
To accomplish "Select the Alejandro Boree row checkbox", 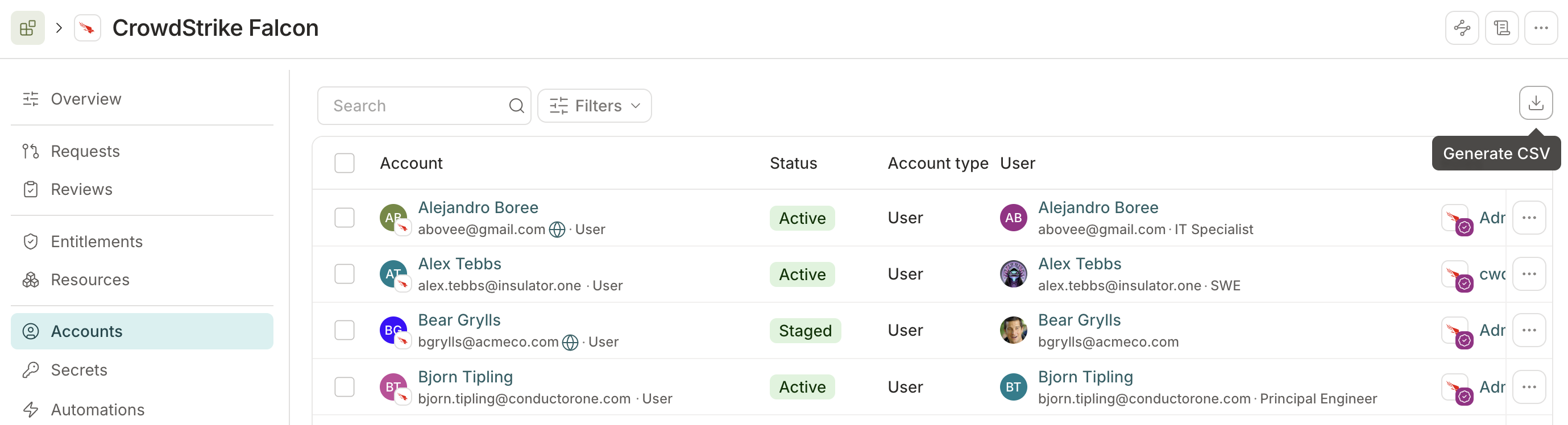I will point(345,218).
